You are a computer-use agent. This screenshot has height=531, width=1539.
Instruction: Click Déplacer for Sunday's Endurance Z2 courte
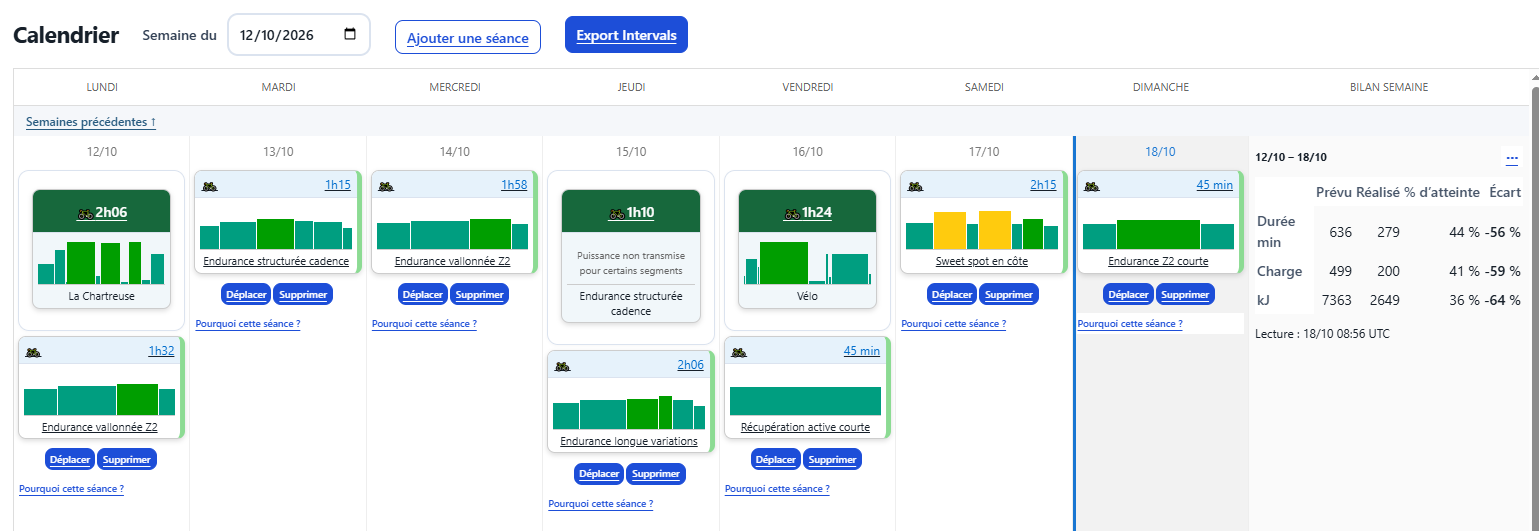(x=1128, y=294)
